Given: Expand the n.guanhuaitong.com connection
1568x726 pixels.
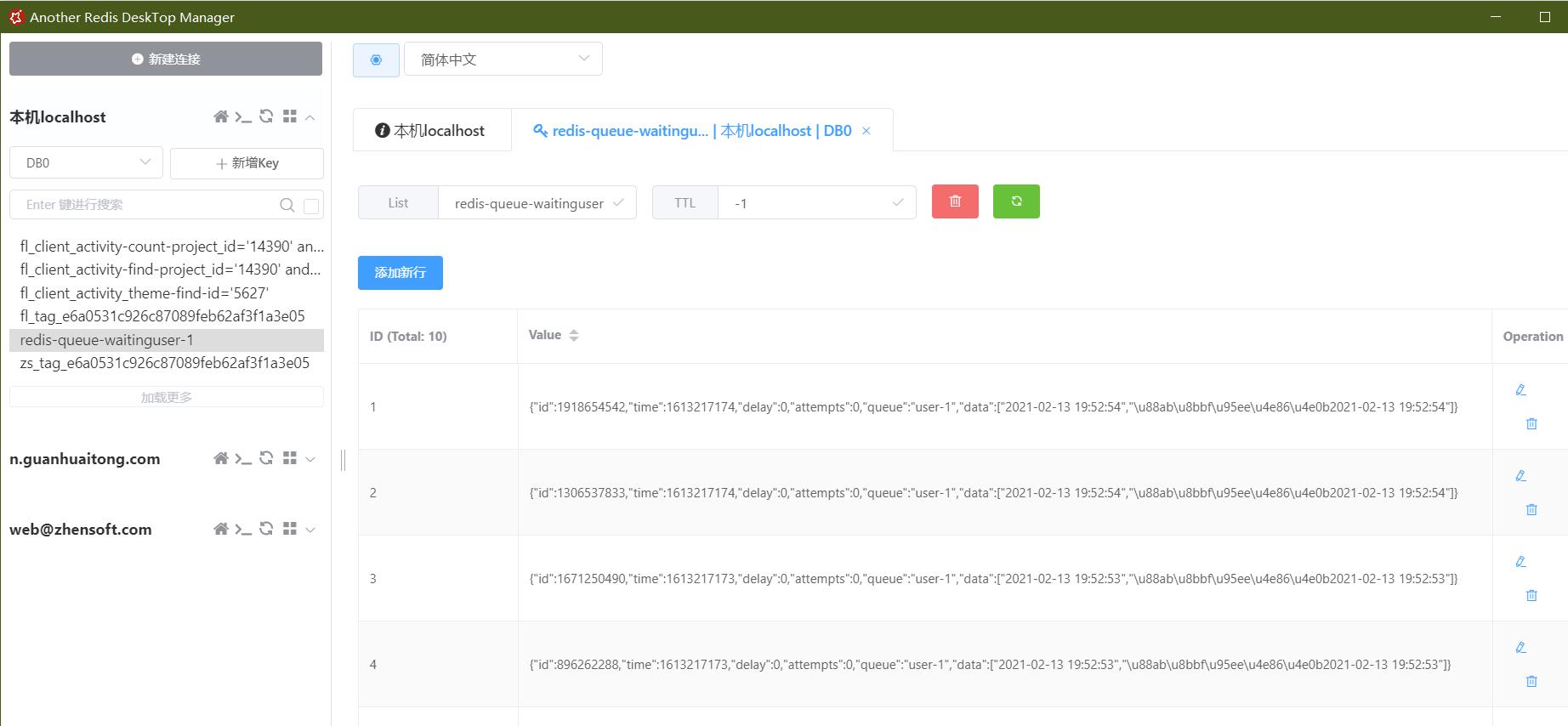Looking at the screenshot, I should coord(310,459).
